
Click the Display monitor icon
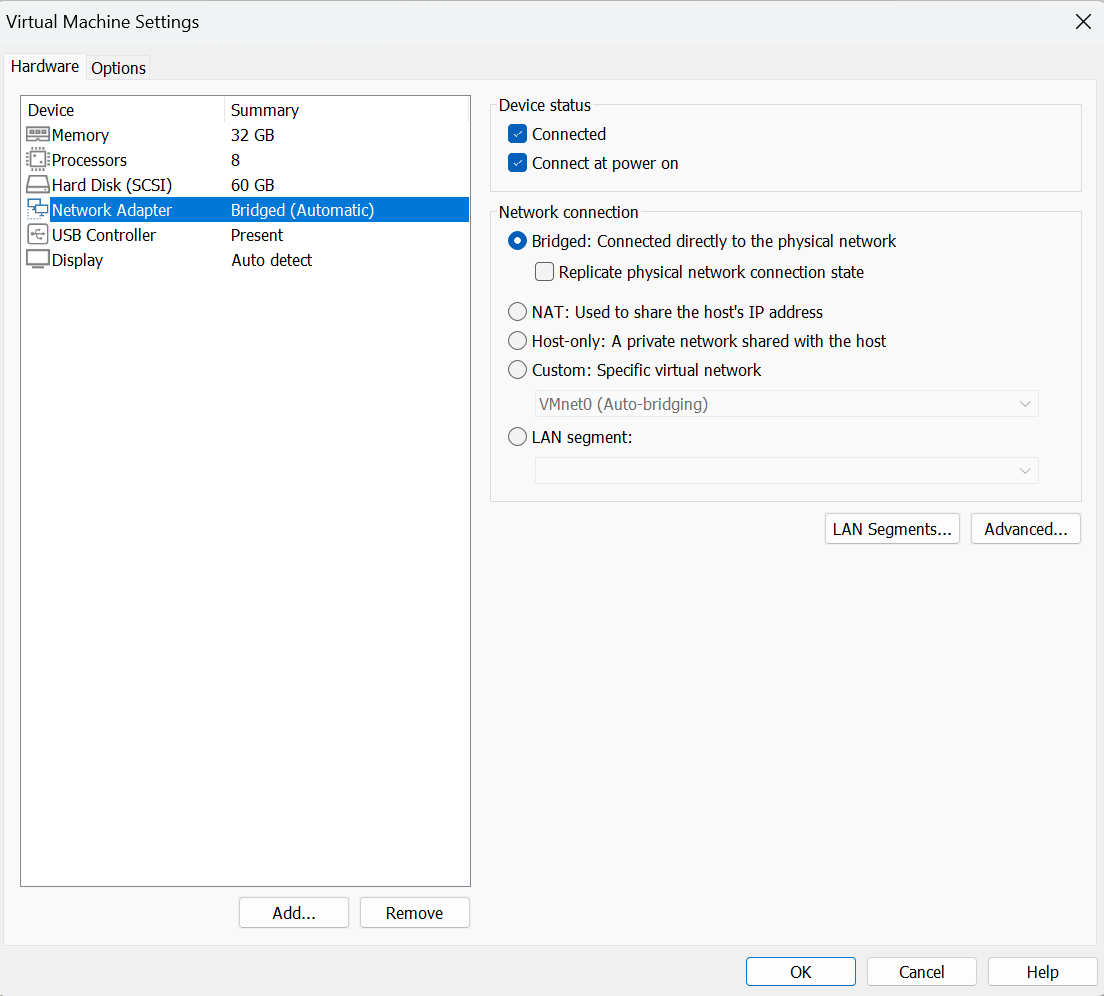pos(38,260)
